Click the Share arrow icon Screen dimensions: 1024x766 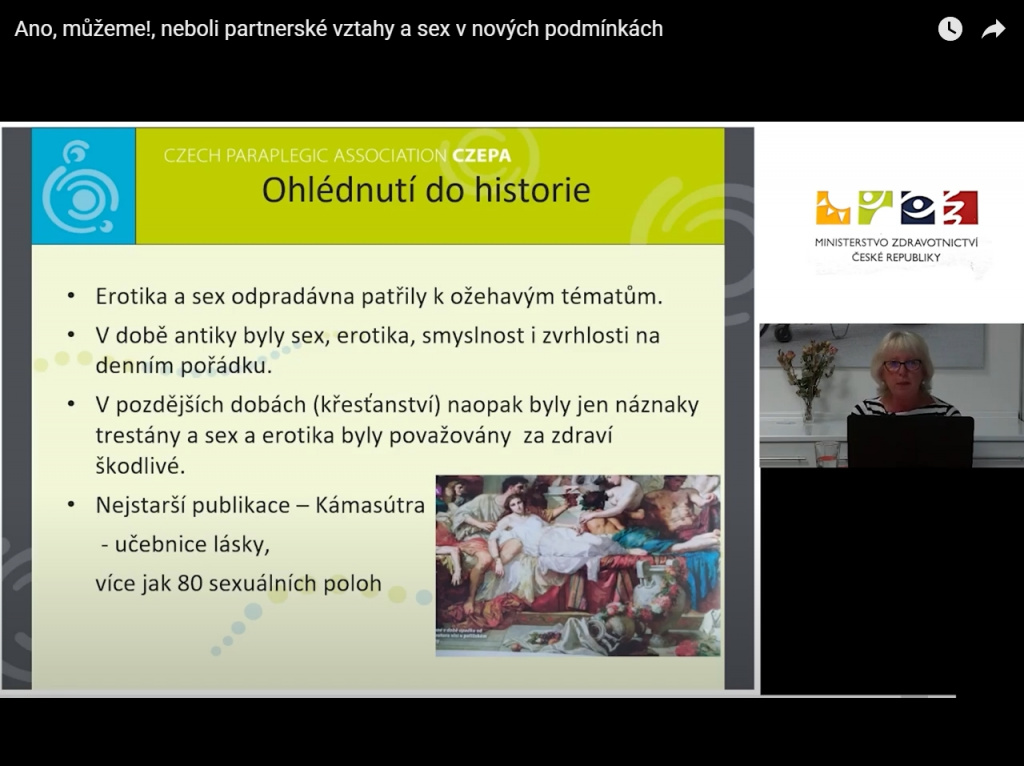click(993, 29)
